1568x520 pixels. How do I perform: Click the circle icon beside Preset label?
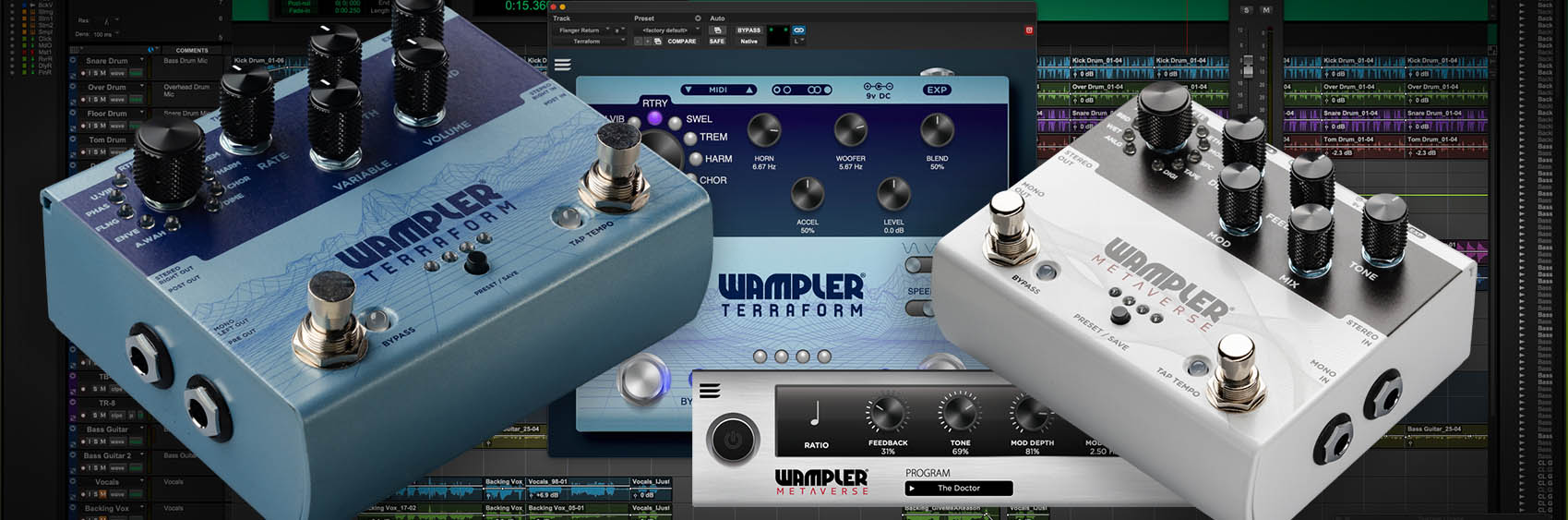(697, 18)
